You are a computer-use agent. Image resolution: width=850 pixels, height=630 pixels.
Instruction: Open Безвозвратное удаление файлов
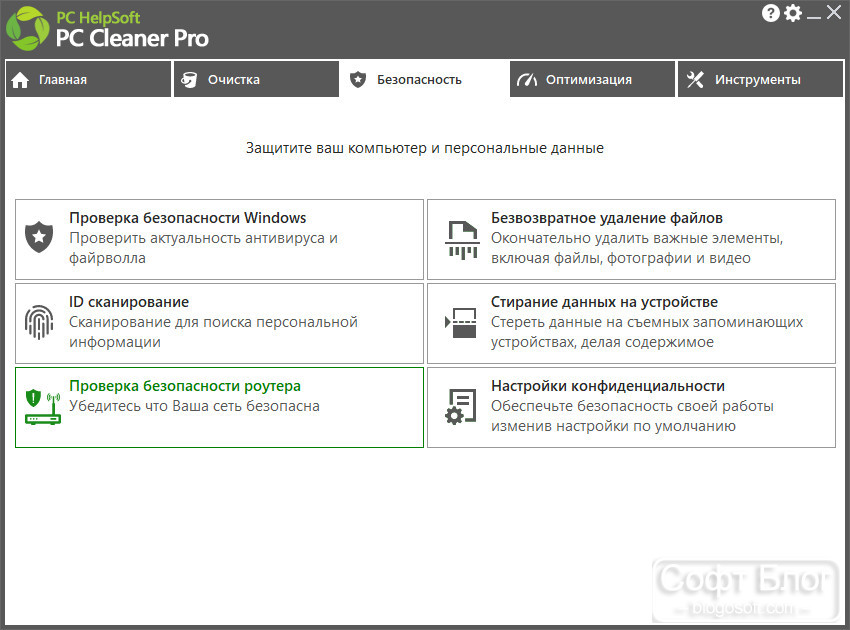631,240
